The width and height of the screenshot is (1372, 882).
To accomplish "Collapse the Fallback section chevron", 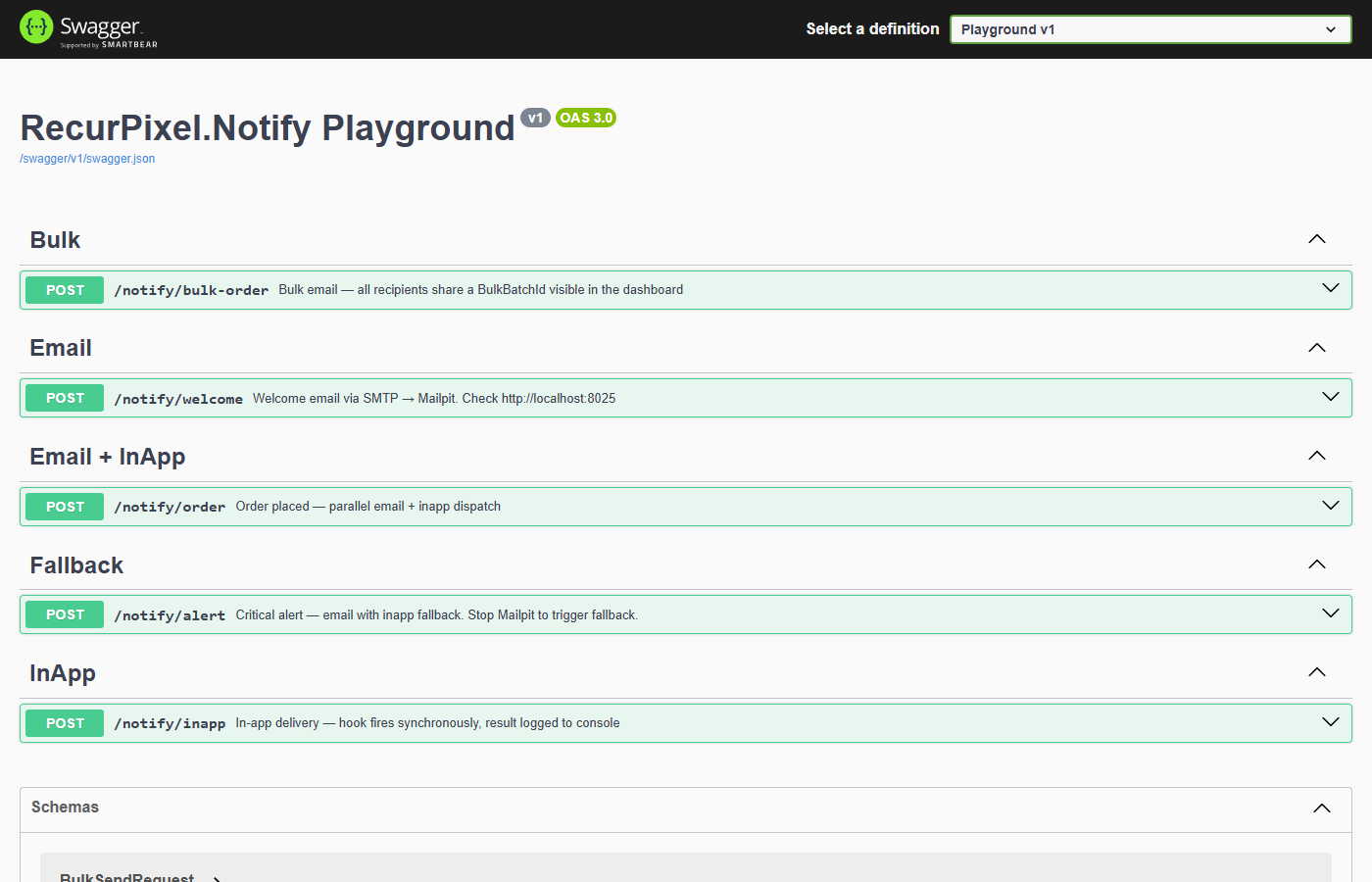I will click(1317, 564).
